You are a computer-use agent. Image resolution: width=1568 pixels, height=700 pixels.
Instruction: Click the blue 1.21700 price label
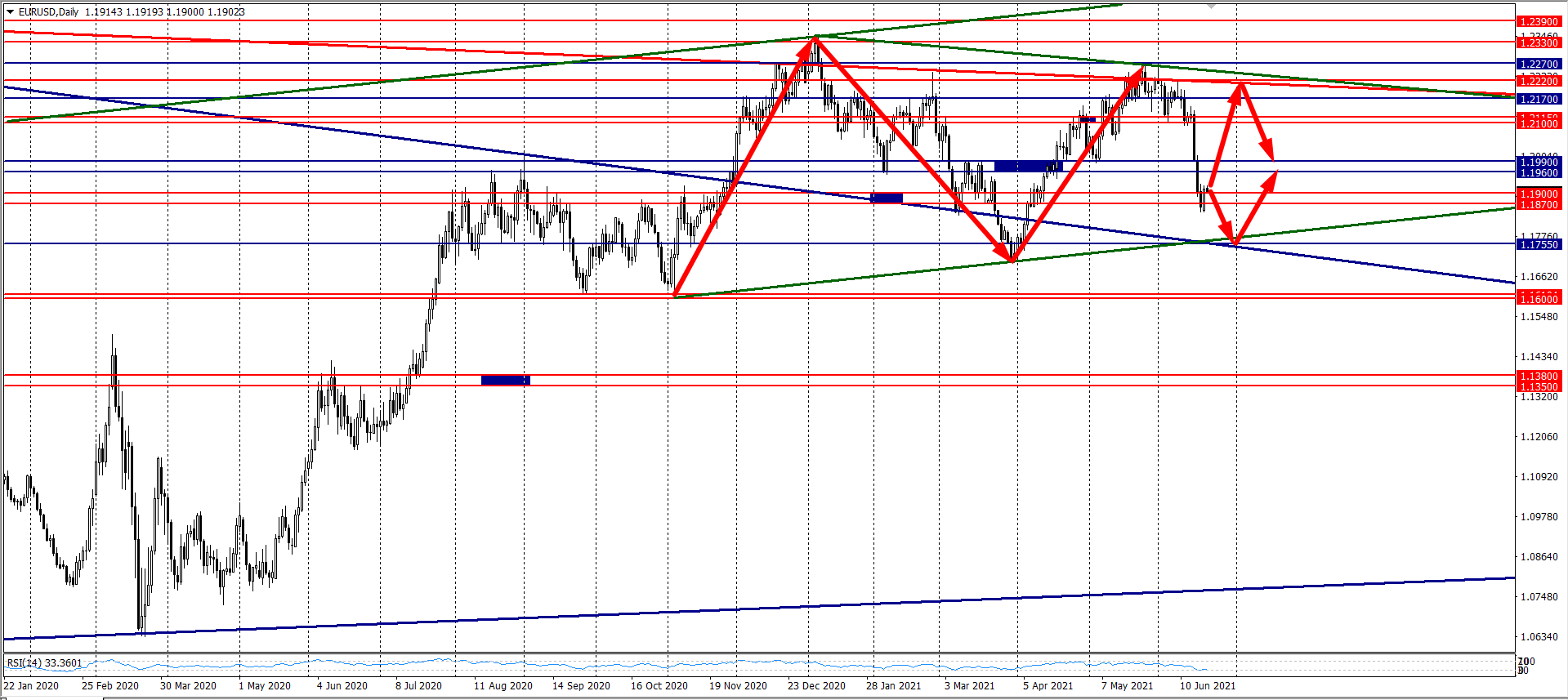(x=1539, y=99)
